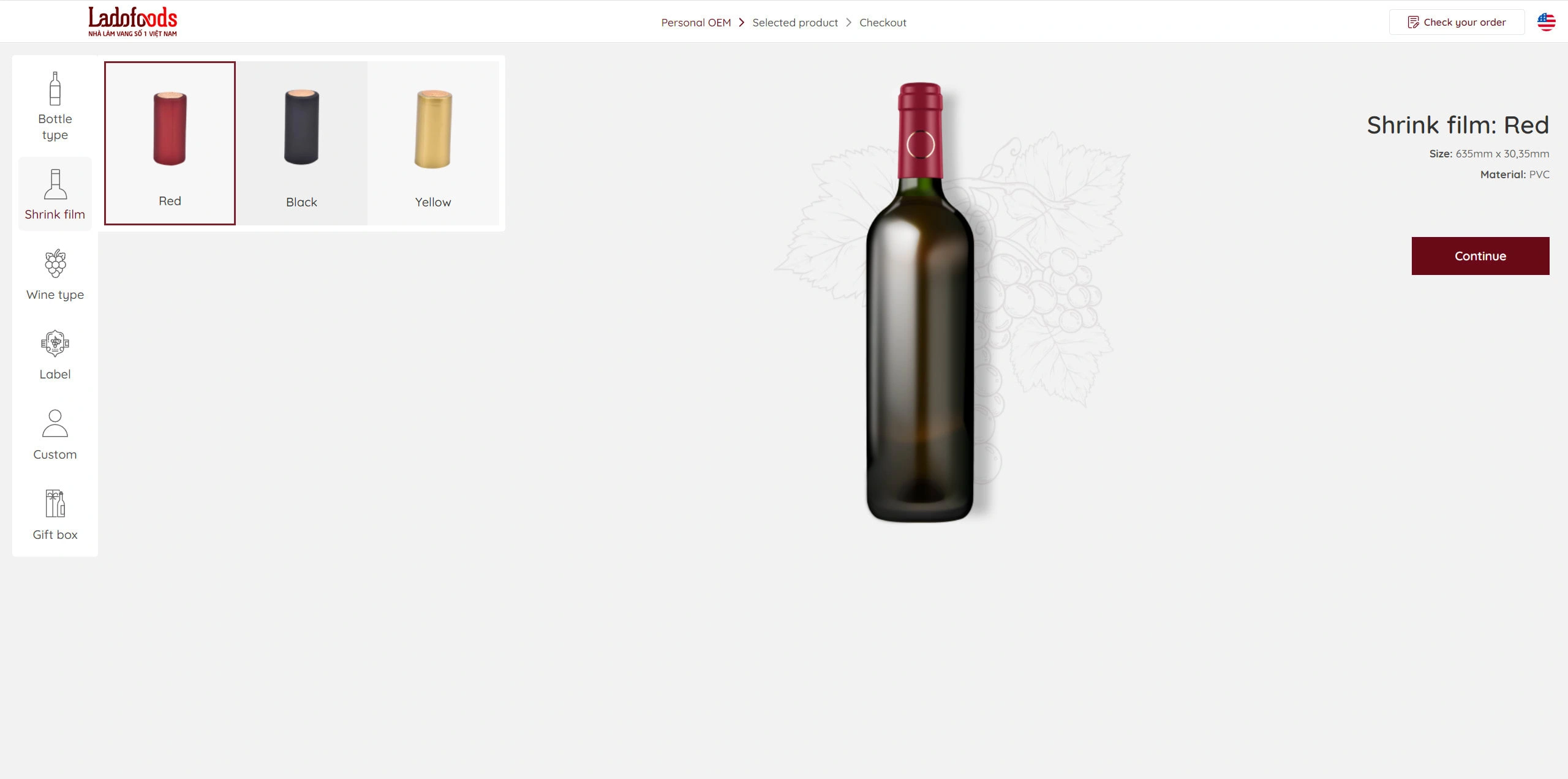The image size is (1568, 779).
Task: Open the Wine type grape icon
Action: tap(55, 263)
